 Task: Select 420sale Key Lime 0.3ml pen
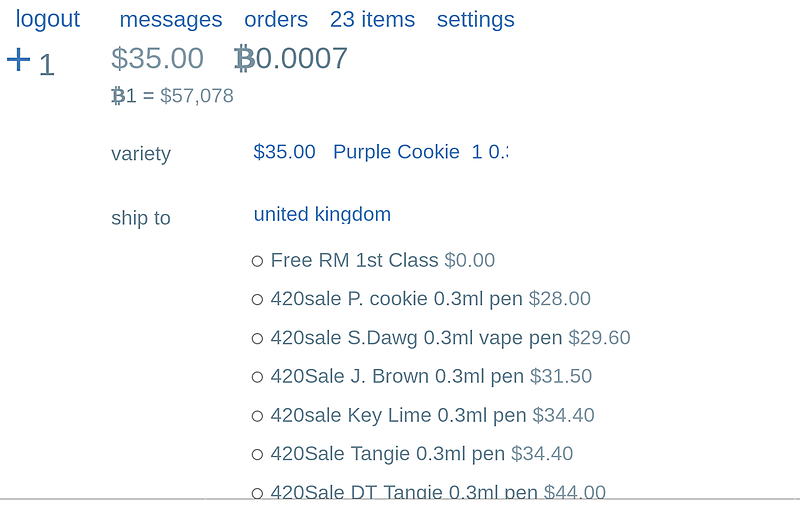257,416
